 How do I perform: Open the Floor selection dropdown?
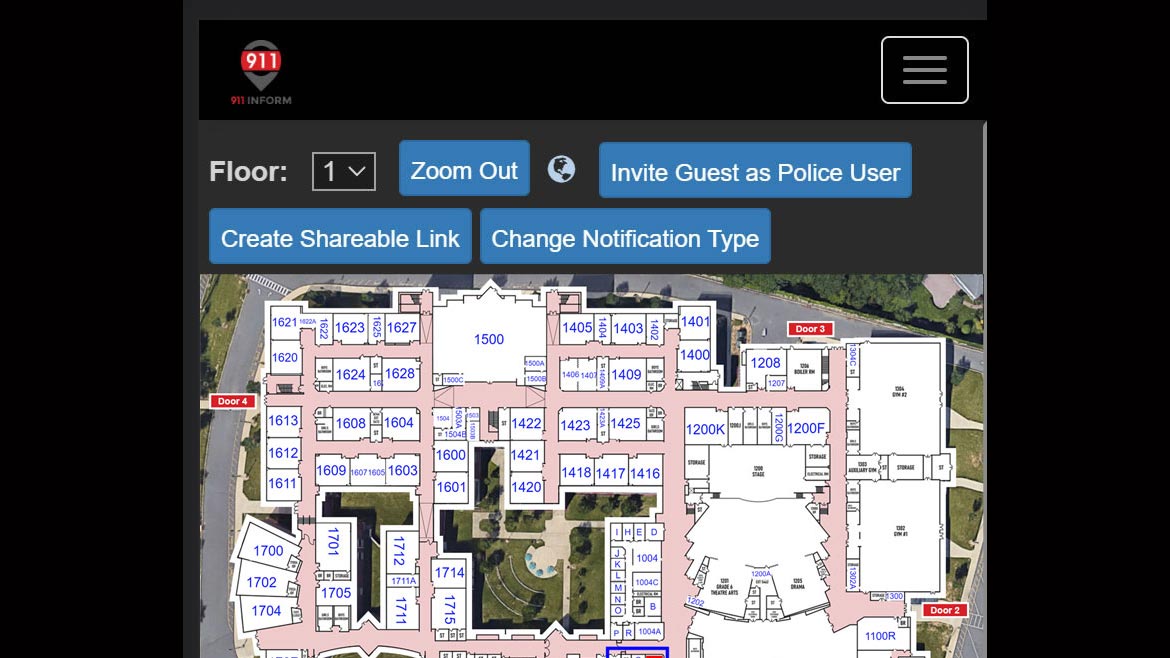pos(343,172)
